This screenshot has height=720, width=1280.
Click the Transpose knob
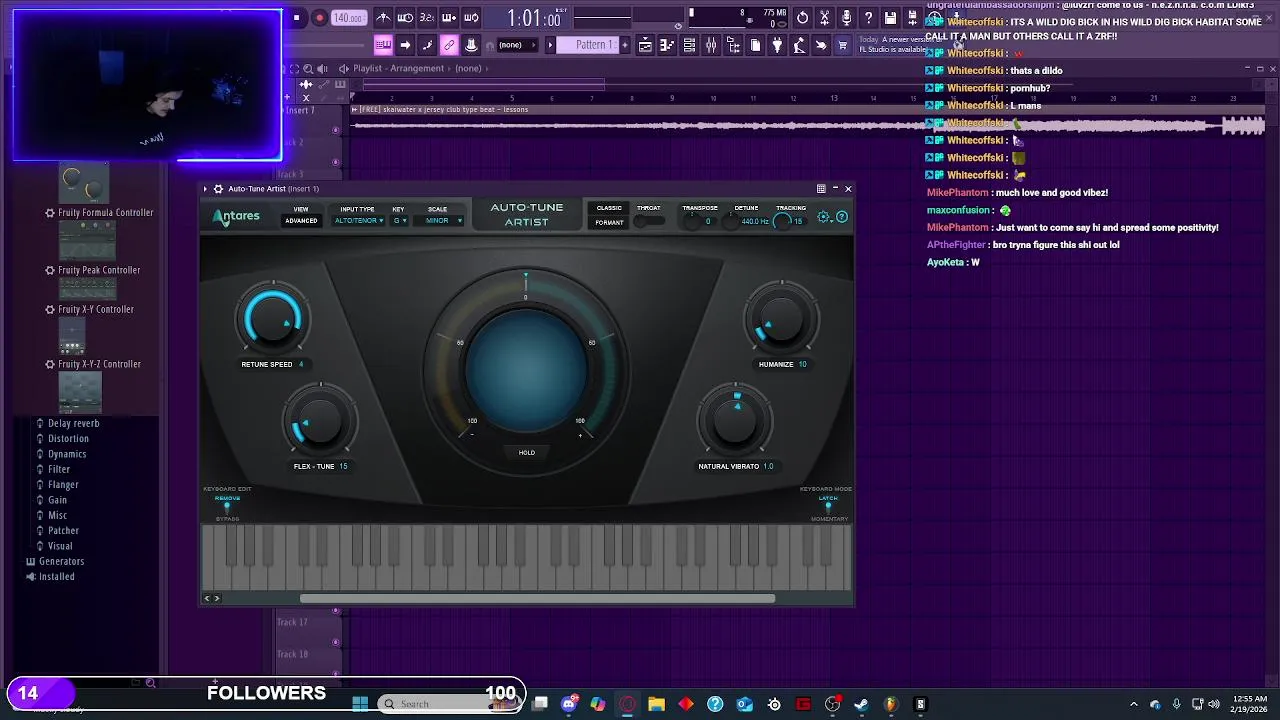pos(692,221)
